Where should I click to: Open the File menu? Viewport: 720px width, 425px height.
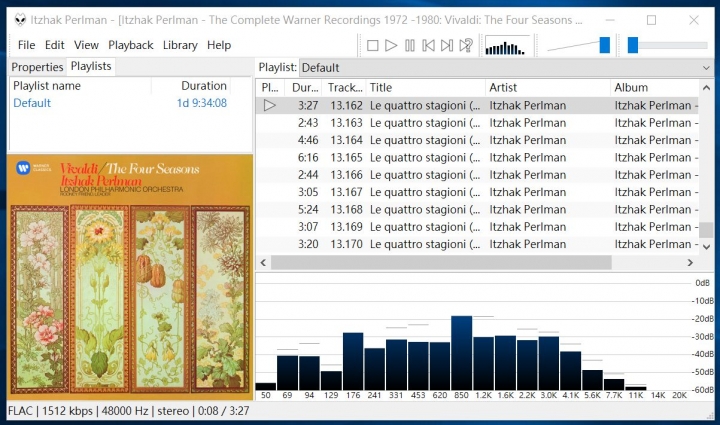click(26, 45)
